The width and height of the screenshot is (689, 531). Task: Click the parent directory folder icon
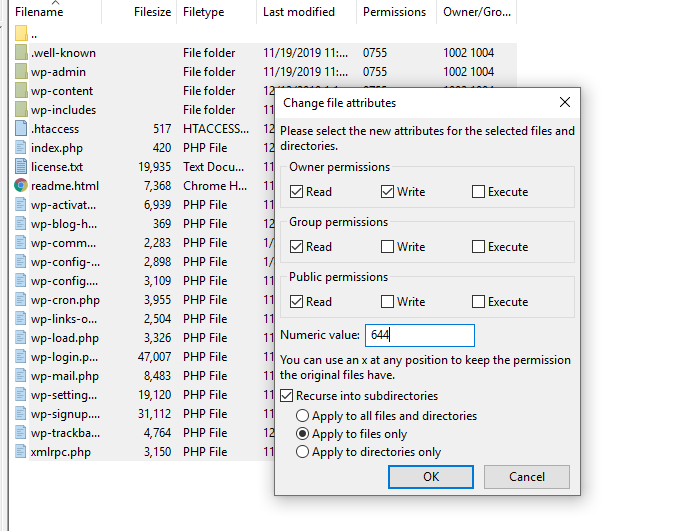pos(21,34)
